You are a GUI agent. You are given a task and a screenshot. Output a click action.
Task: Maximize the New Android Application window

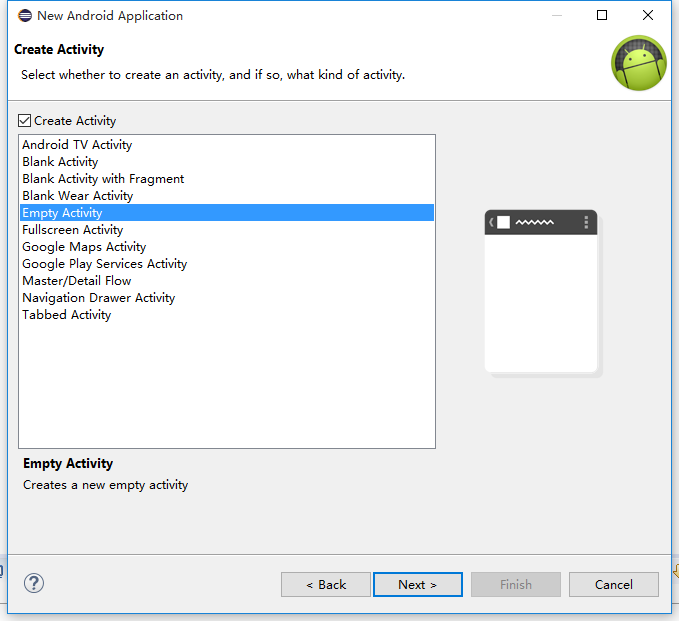point(602,15)
